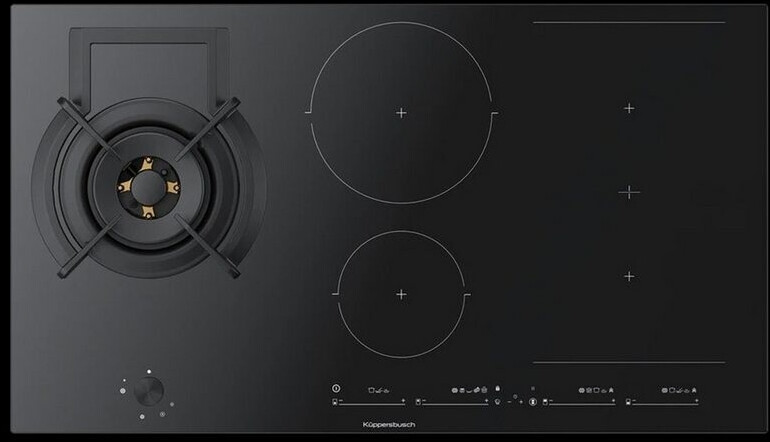770x442 pixels.
Task: Set power on the leftmost zone slider
Action: coord(372,402)
